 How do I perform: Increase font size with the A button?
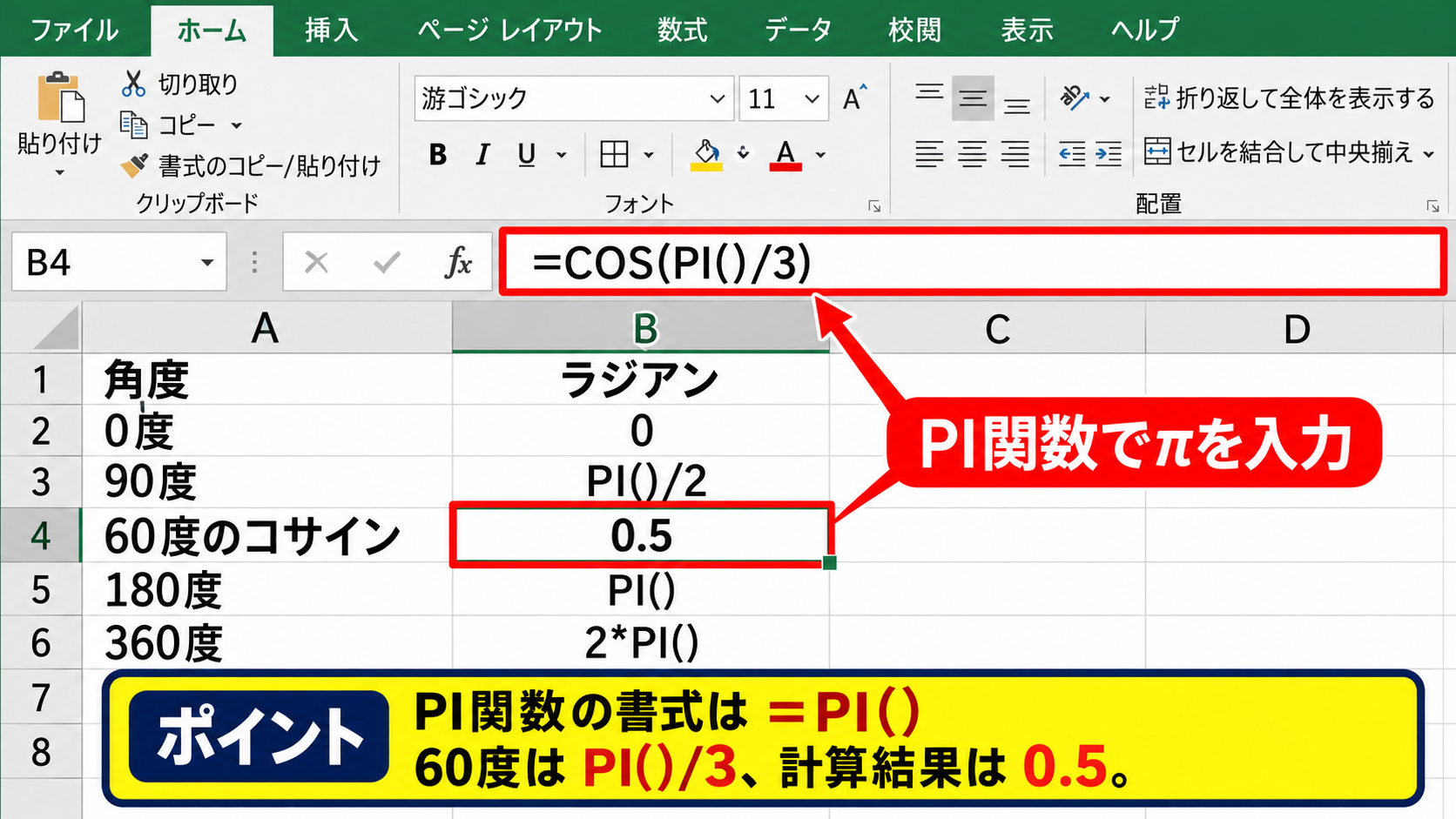(854, 98)
